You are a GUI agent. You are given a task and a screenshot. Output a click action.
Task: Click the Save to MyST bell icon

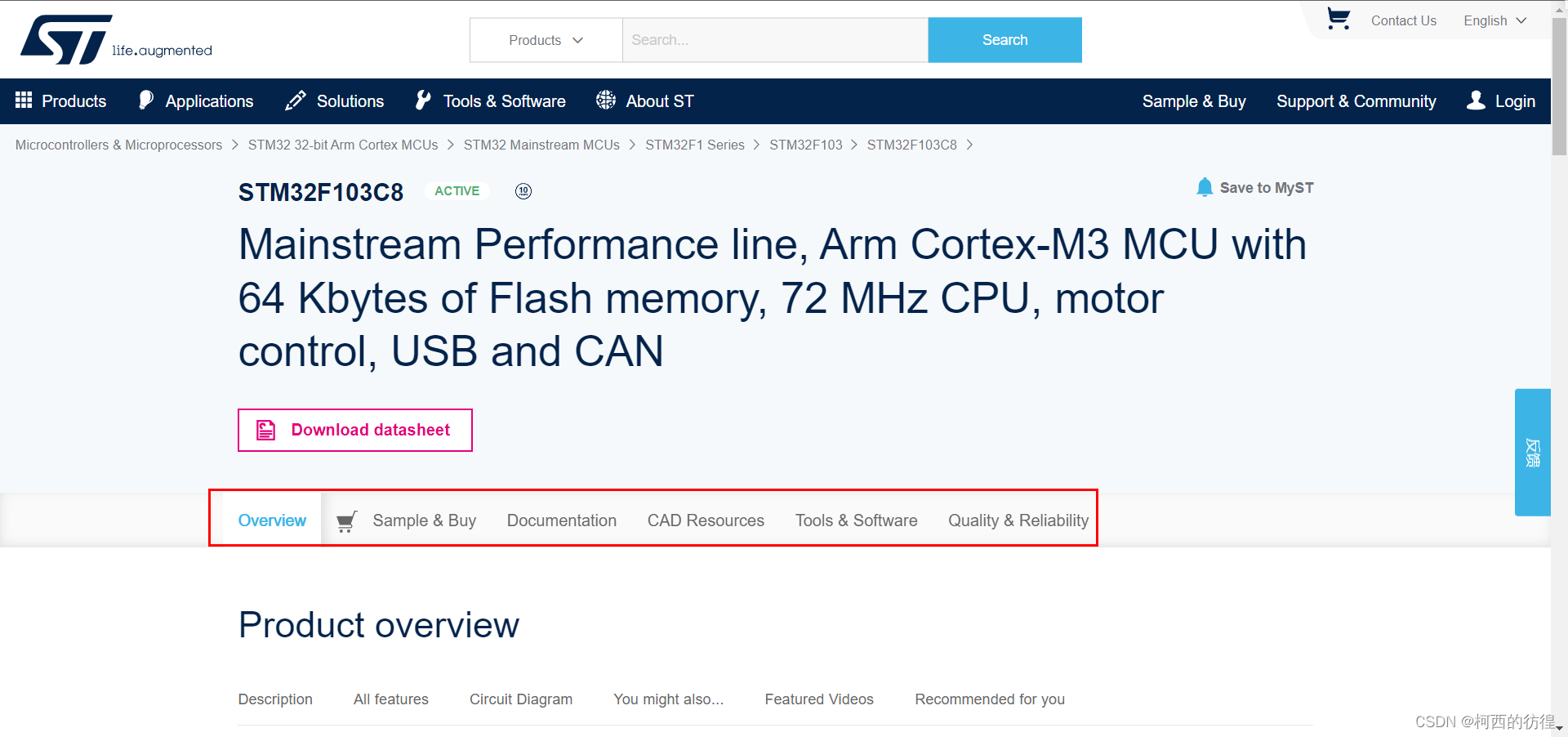[1205, 187]
